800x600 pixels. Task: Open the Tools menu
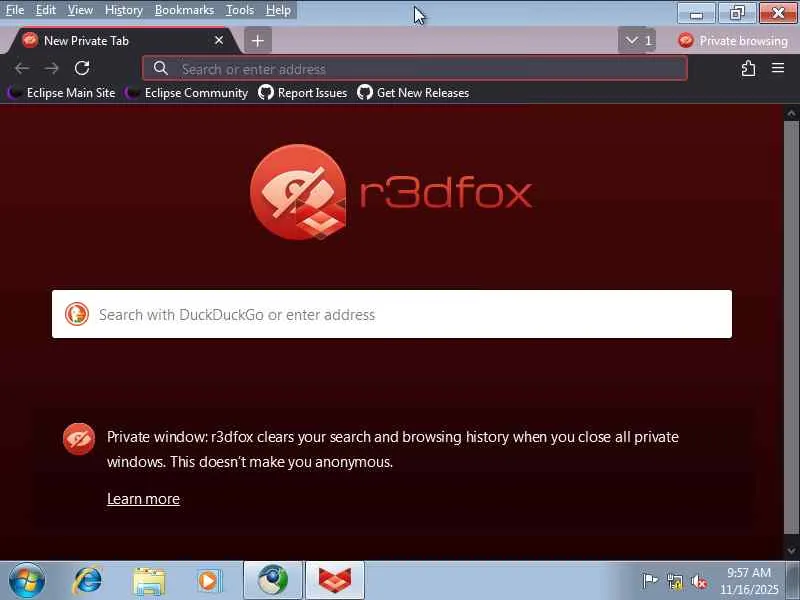[240, 10]
